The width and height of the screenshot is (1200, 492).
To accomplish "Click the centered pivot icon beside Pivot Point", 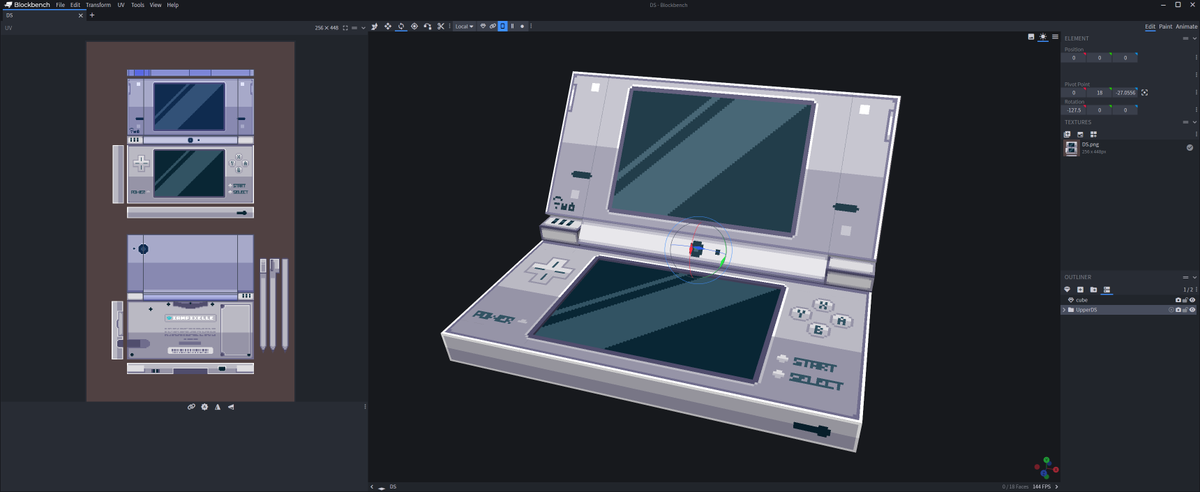I will (1144, 93).
